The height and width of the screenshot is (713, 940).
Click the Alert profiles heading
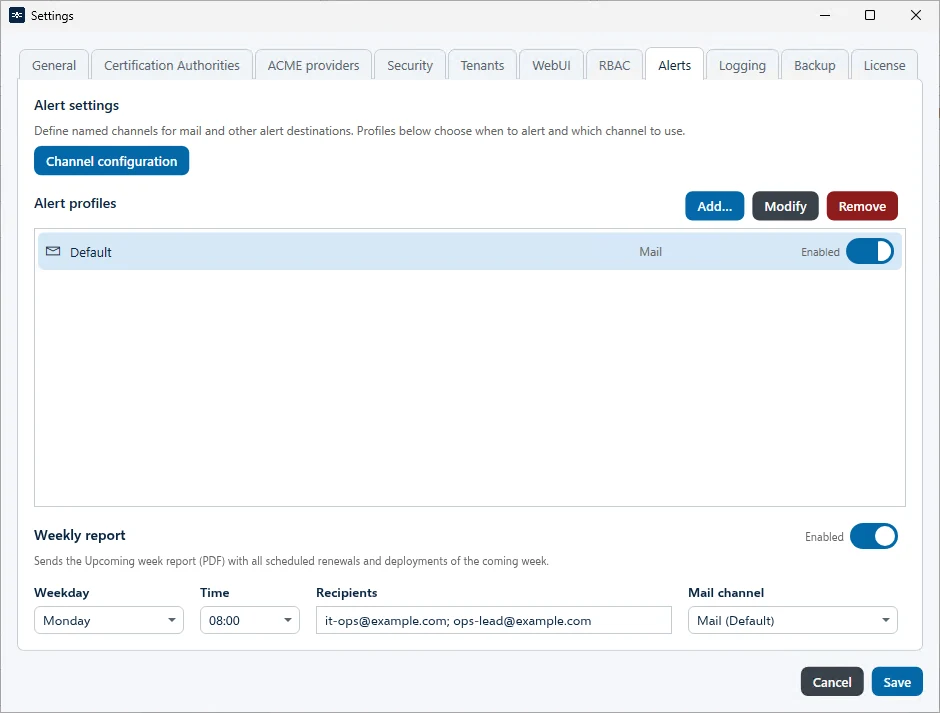point(75,203)
